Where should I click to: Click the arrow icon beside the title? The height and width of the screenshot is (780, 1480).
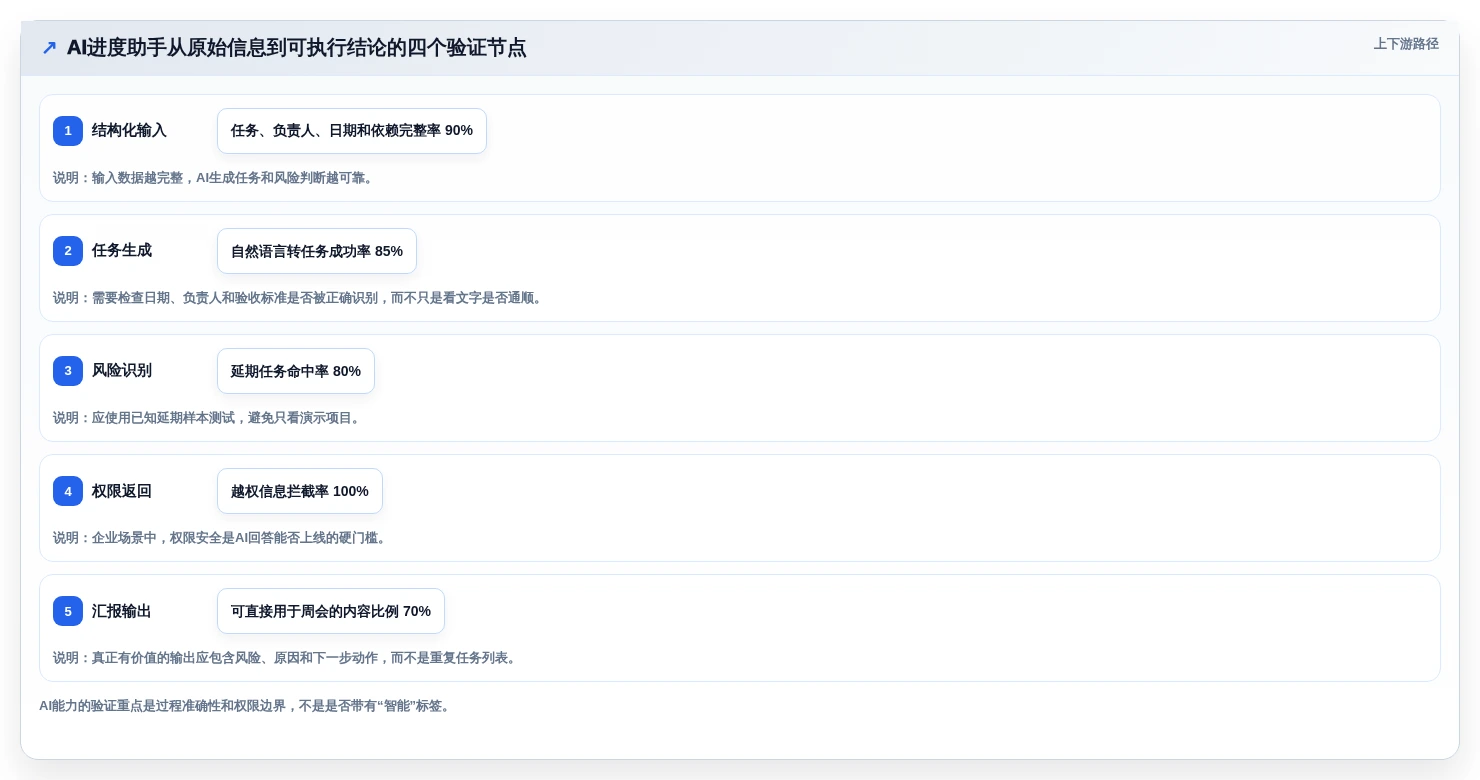pyautogui.click(x=49, y=48)
